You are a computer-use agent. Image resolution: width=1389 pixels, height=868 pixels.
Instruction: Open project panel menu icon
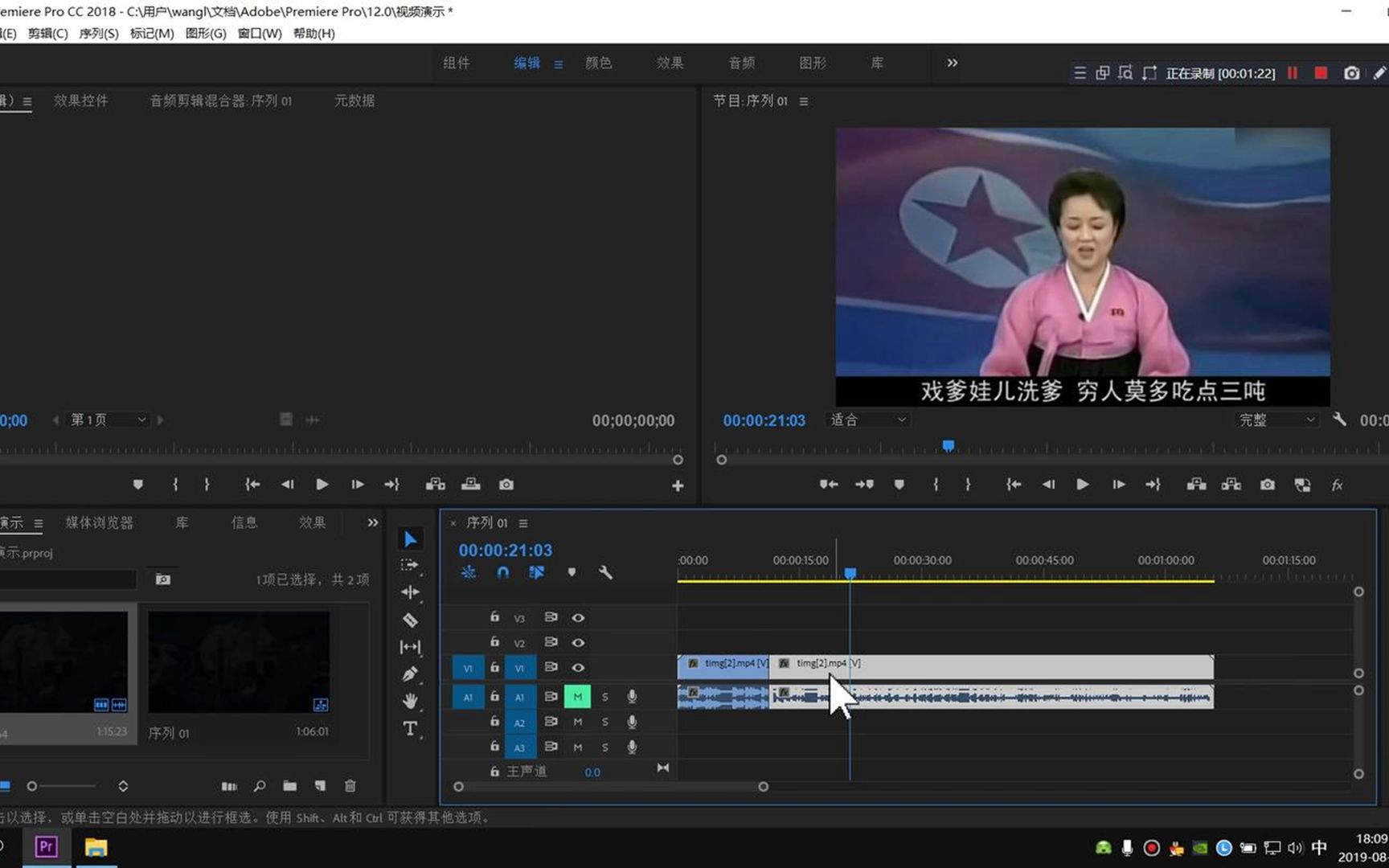tap(38, 523)
